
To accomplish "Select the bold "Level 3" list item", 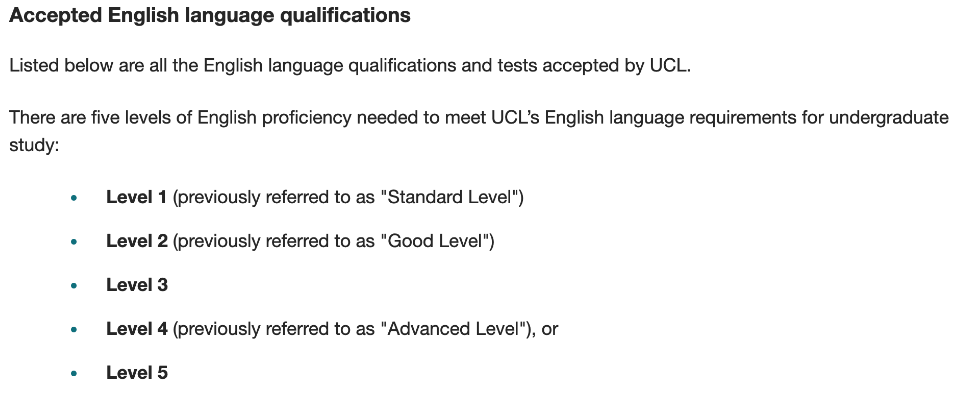I will [x=137, y=285].
